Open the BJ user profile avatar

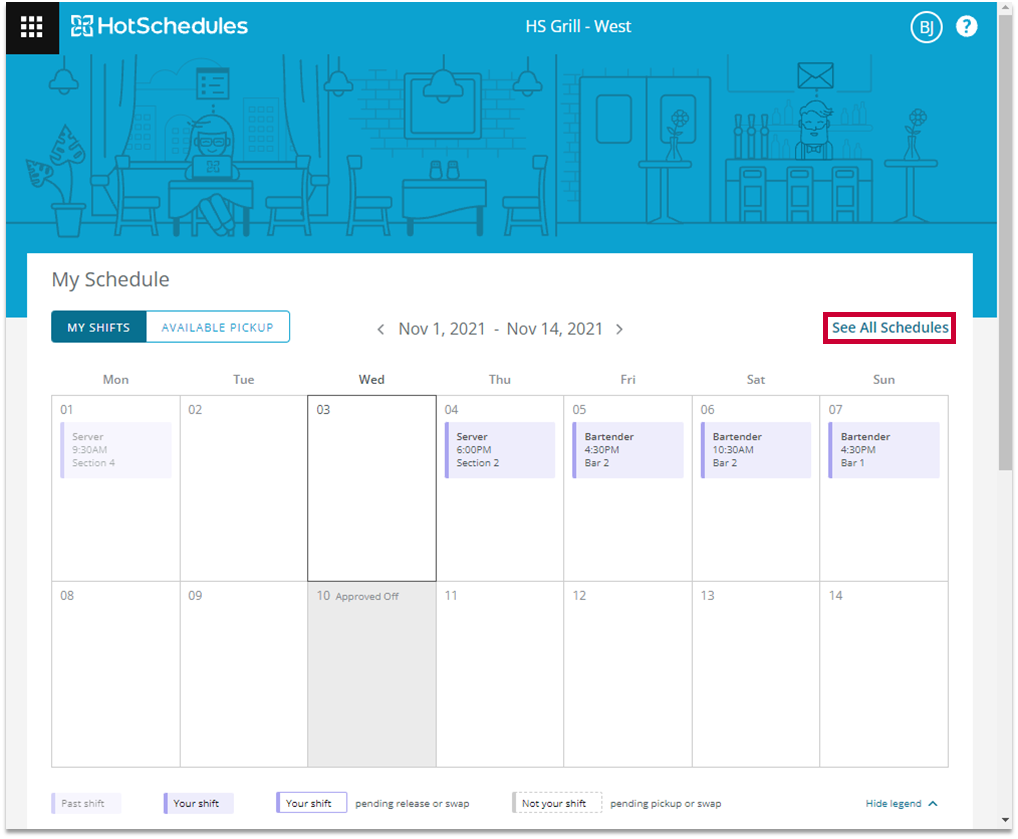(926, 27)
